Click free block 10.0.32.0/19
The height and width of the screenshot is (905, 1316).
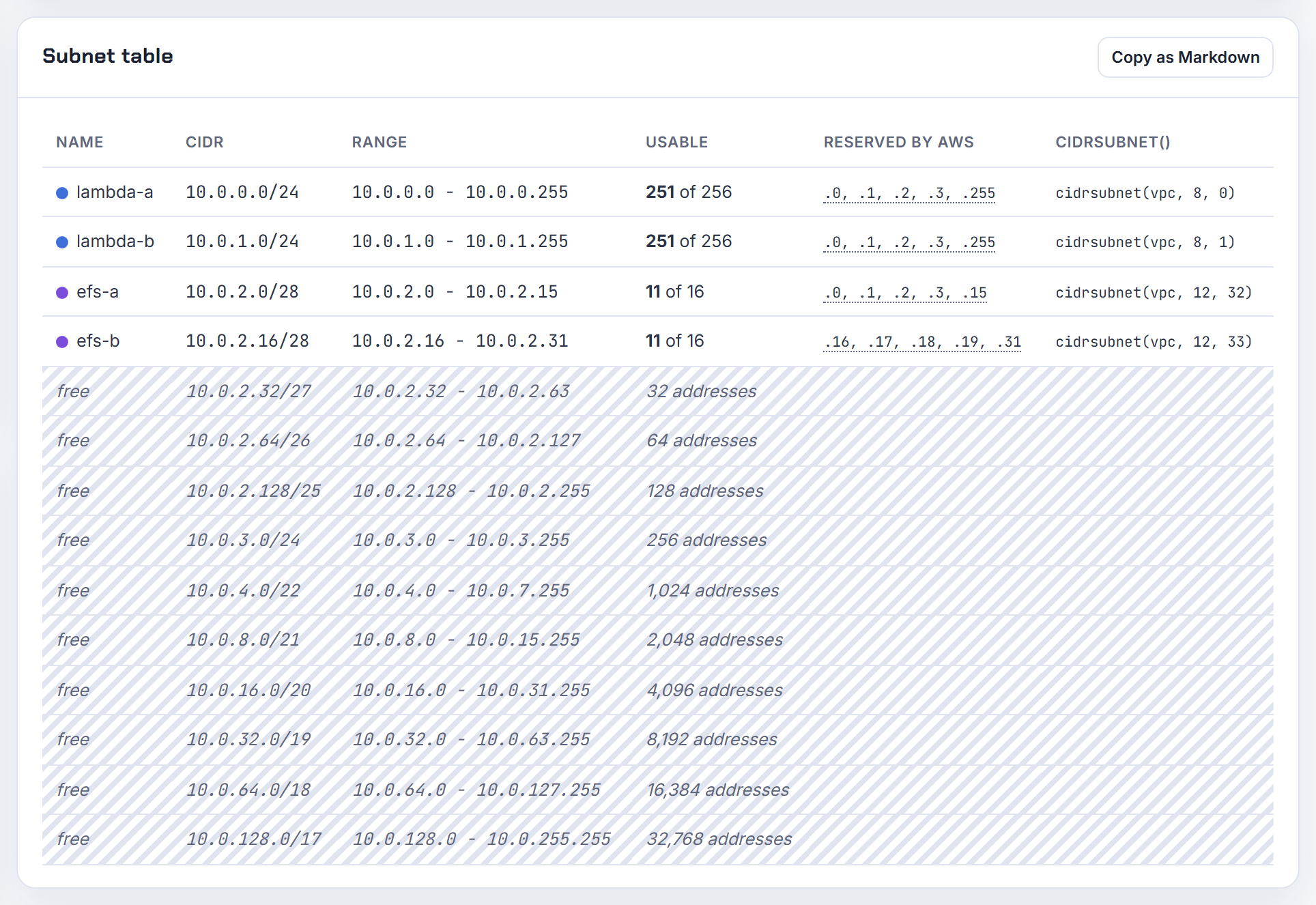coord(658,740)
